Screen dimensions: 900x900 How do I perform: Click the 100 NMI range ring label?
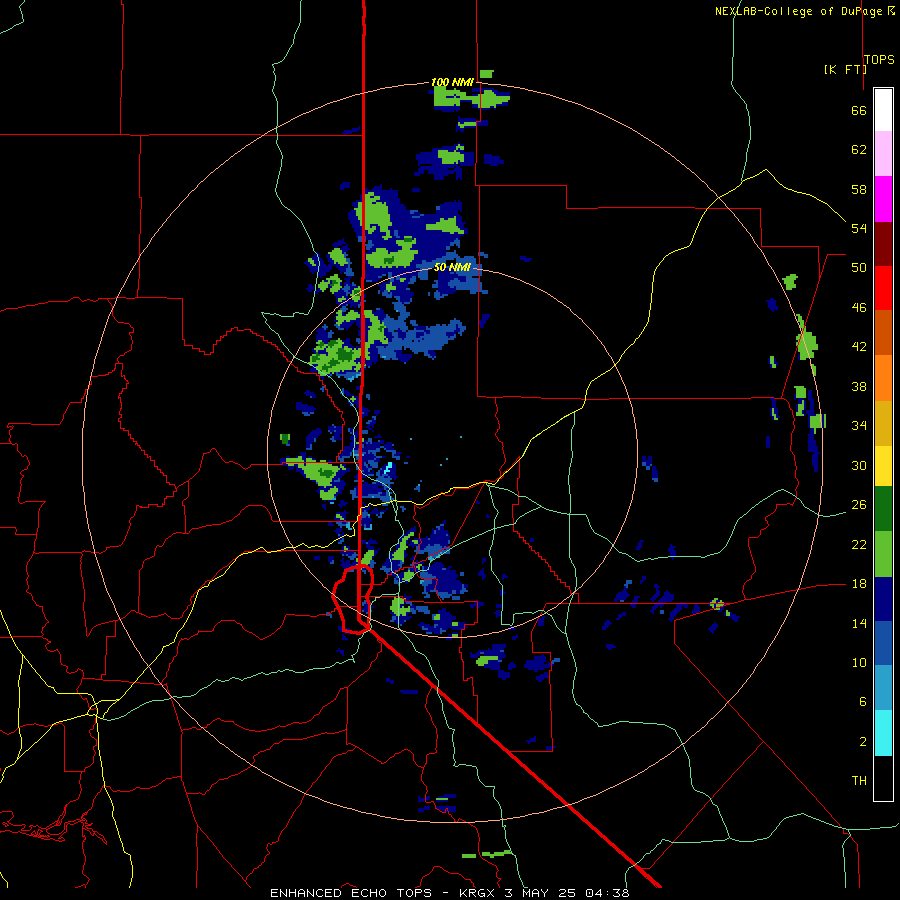(x=452, y=83)
